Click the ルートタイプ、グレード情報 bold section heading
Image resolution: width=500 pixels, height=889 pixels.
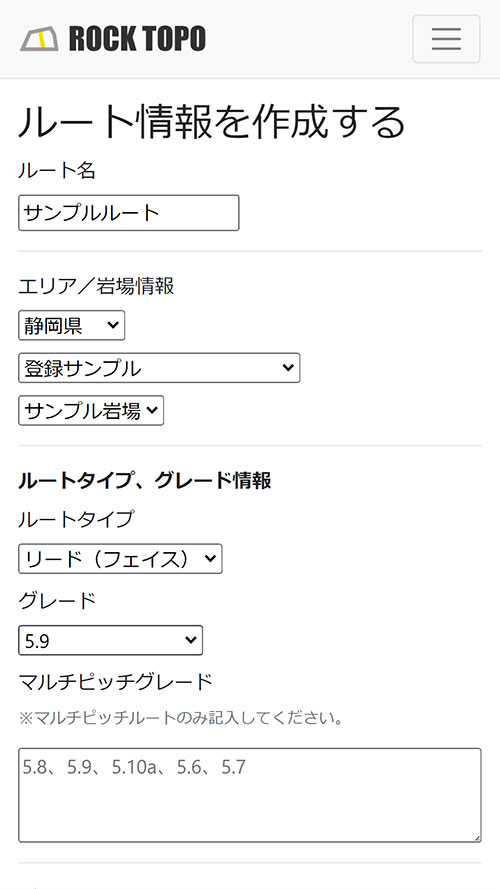[145, 481]
